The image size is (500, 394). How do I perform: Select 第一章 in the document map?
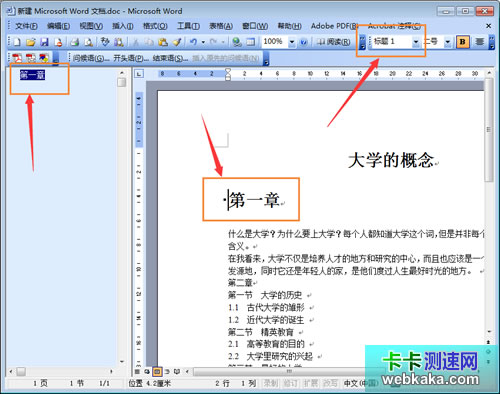pyautogui.click(x=32, y=75)
